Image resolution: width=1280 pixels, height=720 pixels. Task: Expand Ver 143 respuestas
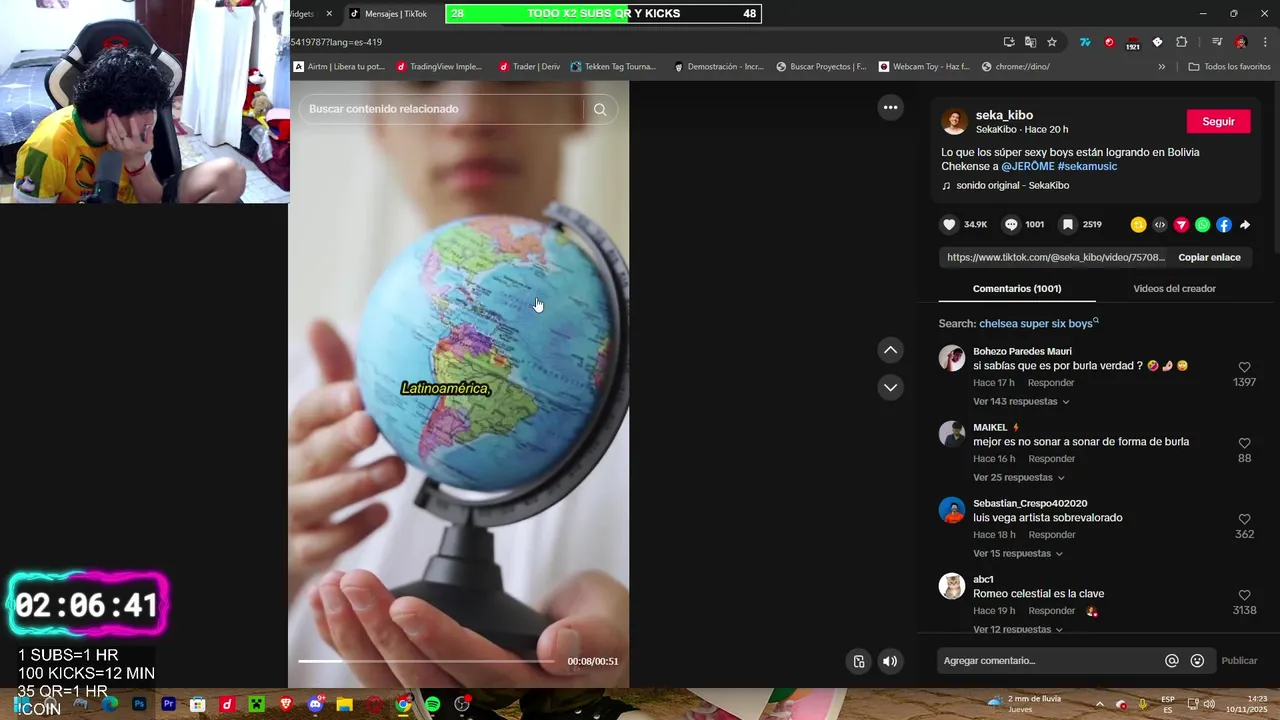click(1021, 402)
